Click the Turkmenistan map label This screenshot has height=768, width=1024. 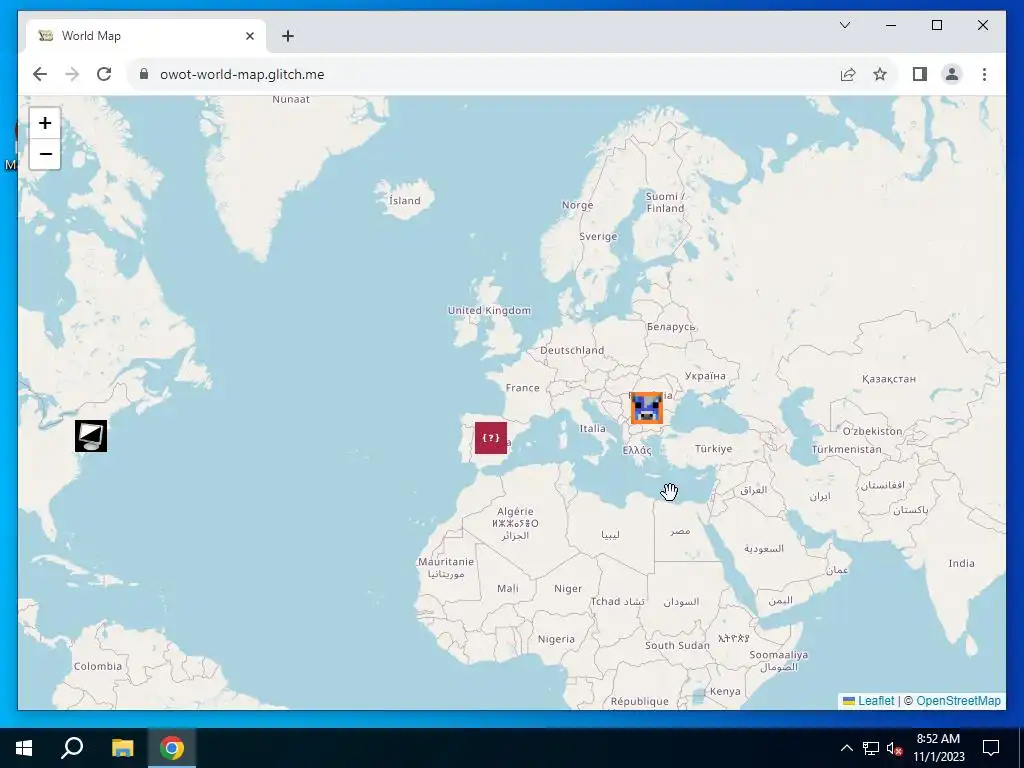[x=846, y=449]
